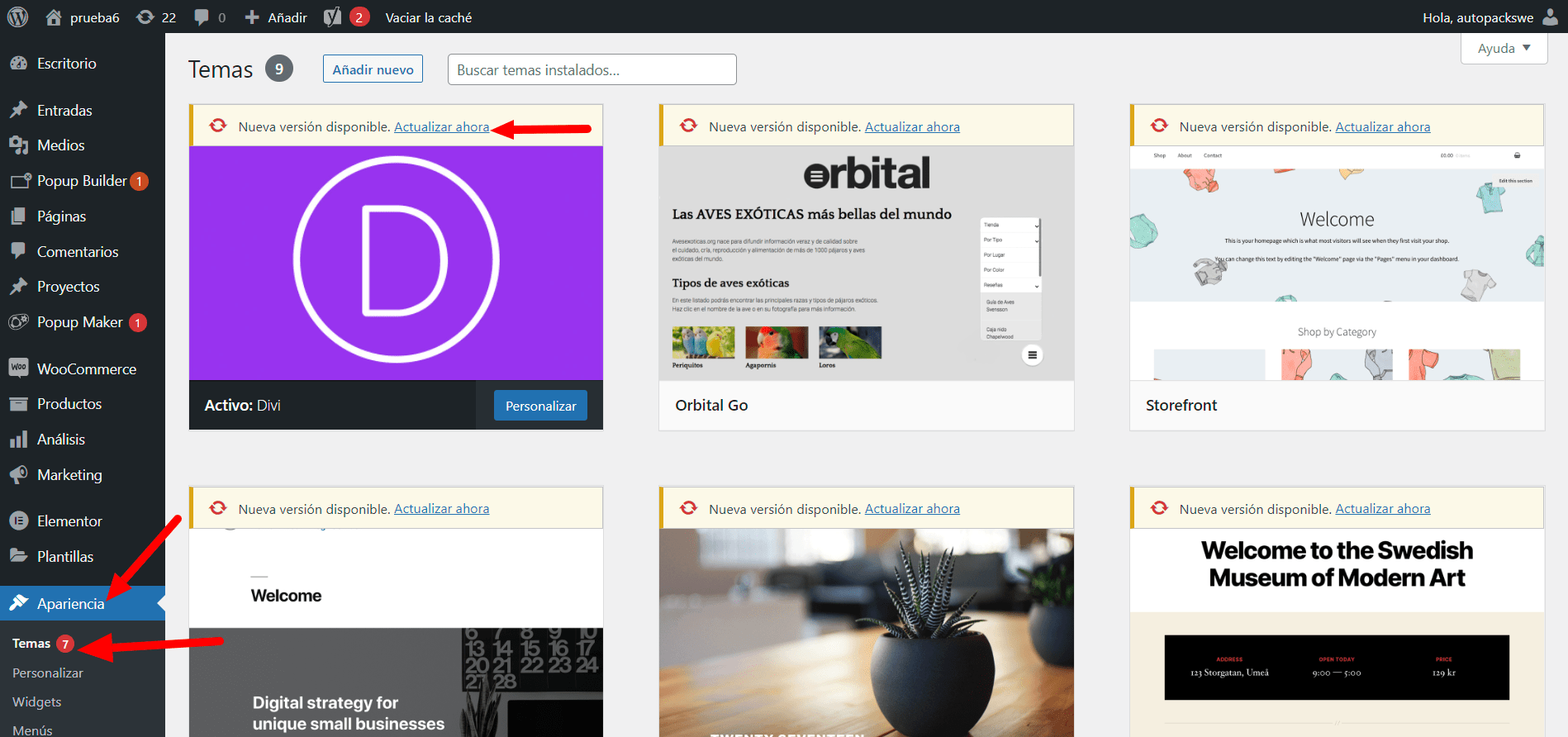Click the Elementor sidebar icon
This screenshot has width=1568, height=737.
[x=19, y=521]
